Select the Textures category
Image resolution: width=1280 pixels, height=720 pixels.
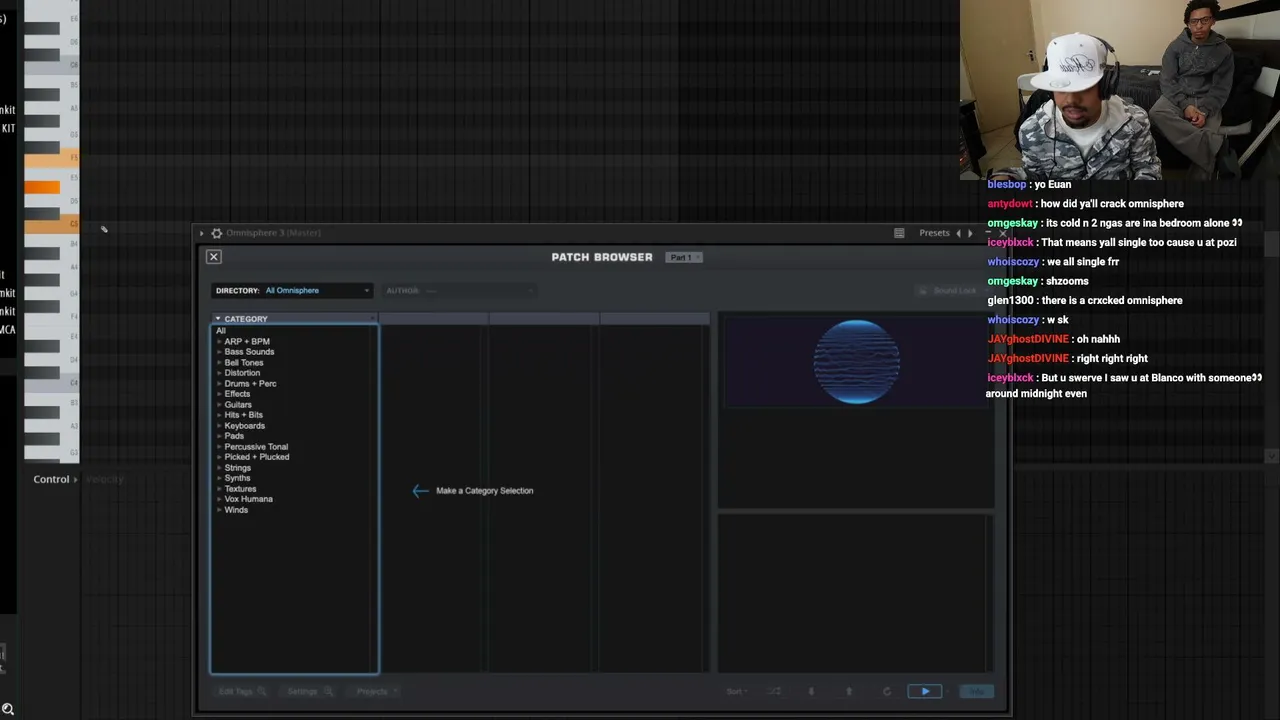point(240,489)
